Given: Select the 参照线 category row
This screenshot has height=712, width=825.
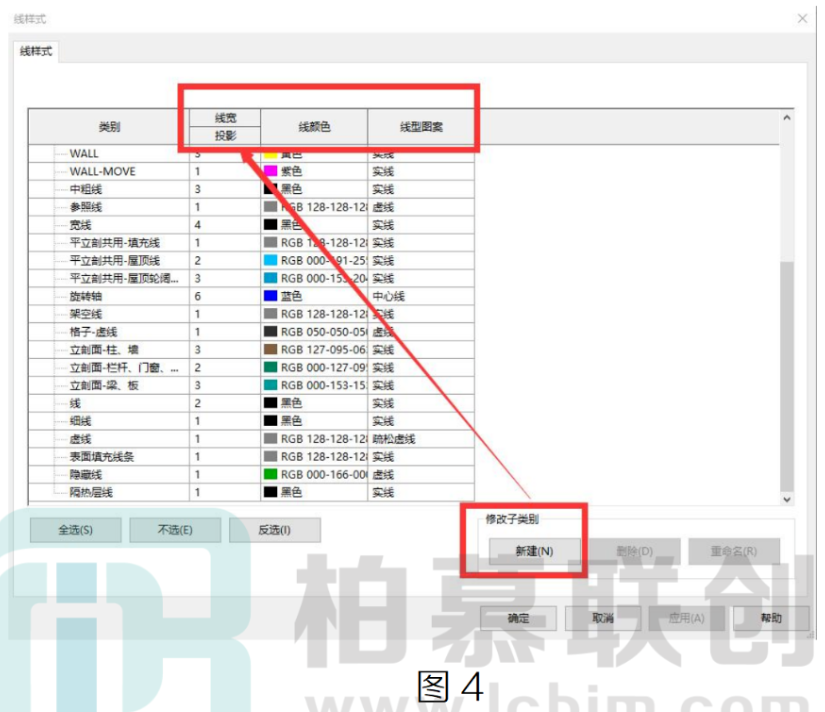Looking at the screenshot, I should tap(85, 207).
